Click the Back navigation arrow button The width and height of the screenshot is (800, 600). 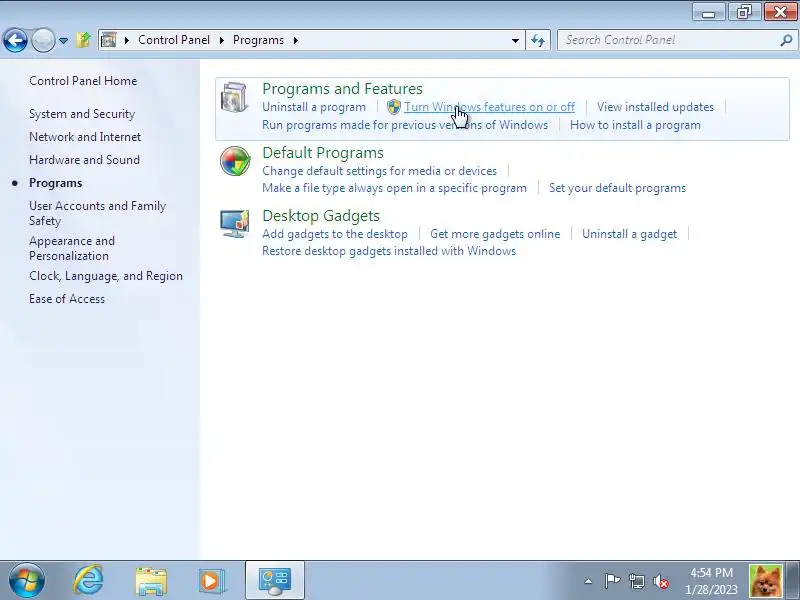click(15, 40)
